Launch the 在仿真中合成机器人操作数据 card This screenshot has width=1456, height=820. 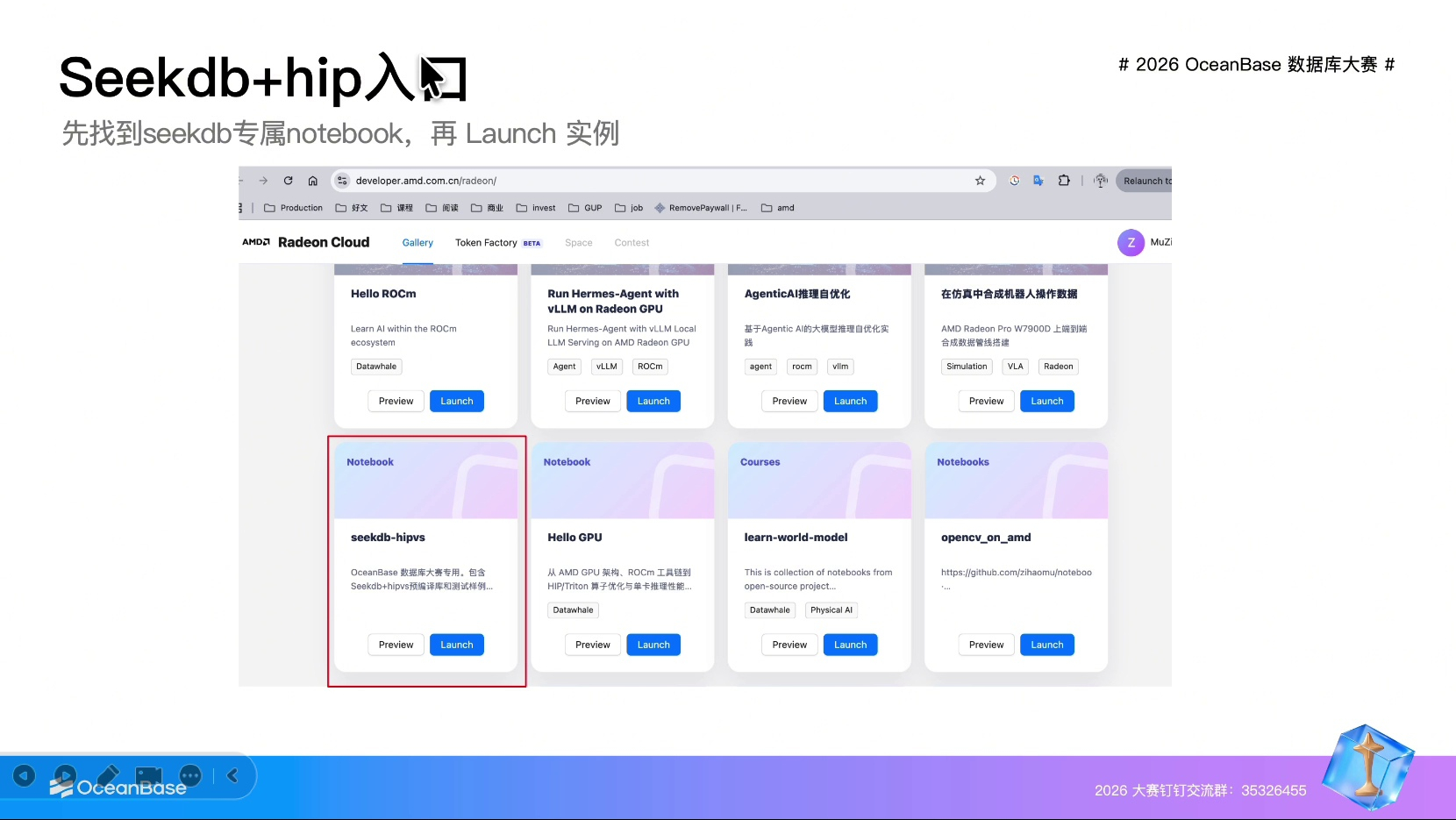tap(1047, 401)
